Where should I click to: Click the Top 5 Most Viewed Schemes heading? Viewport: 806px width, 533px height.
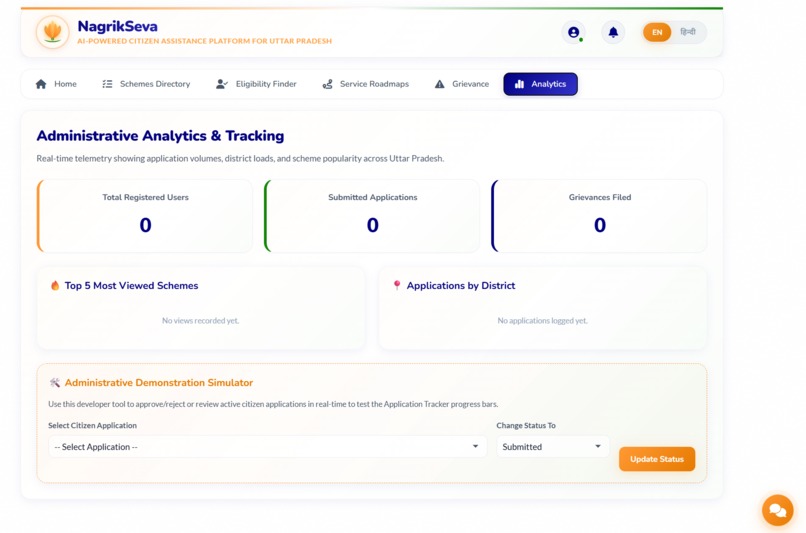coord(131,285)
